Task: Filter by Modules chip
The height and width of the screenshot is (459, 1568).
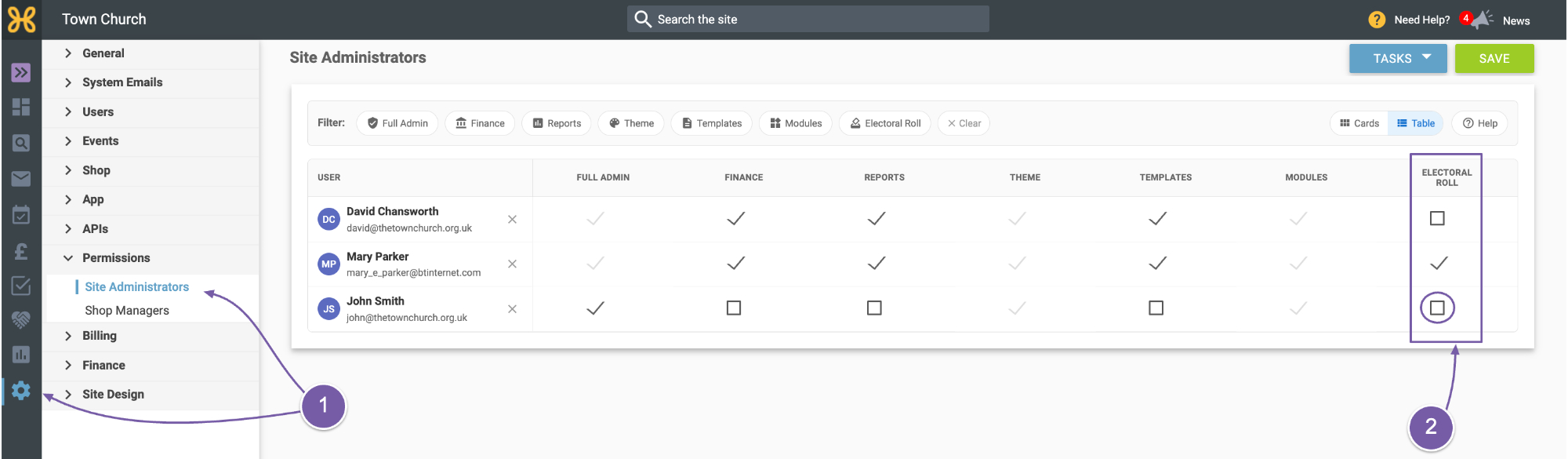Action: (796, 123)
